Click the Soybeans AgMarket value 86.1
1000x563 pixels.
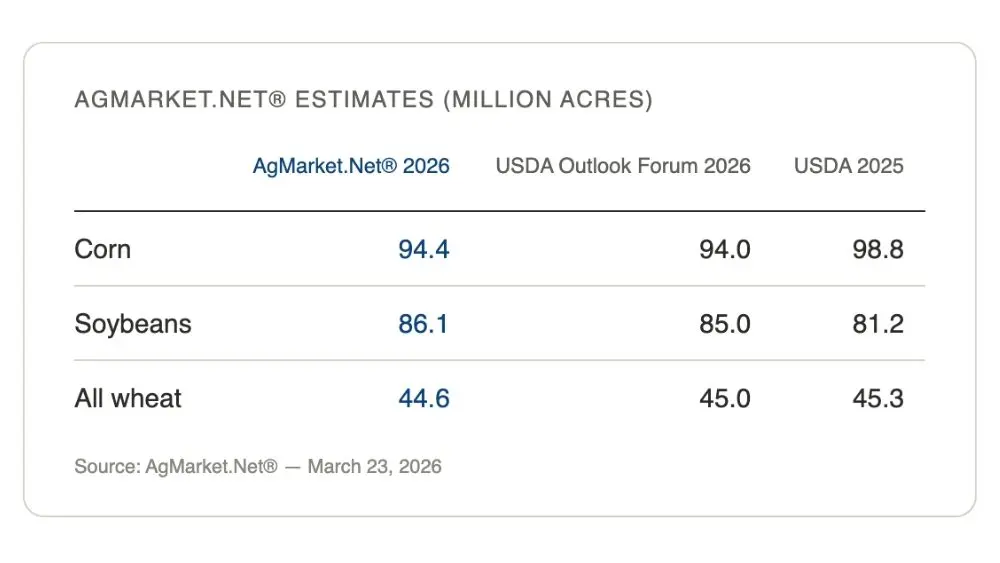pyautogui.click(x=424, y=324)
